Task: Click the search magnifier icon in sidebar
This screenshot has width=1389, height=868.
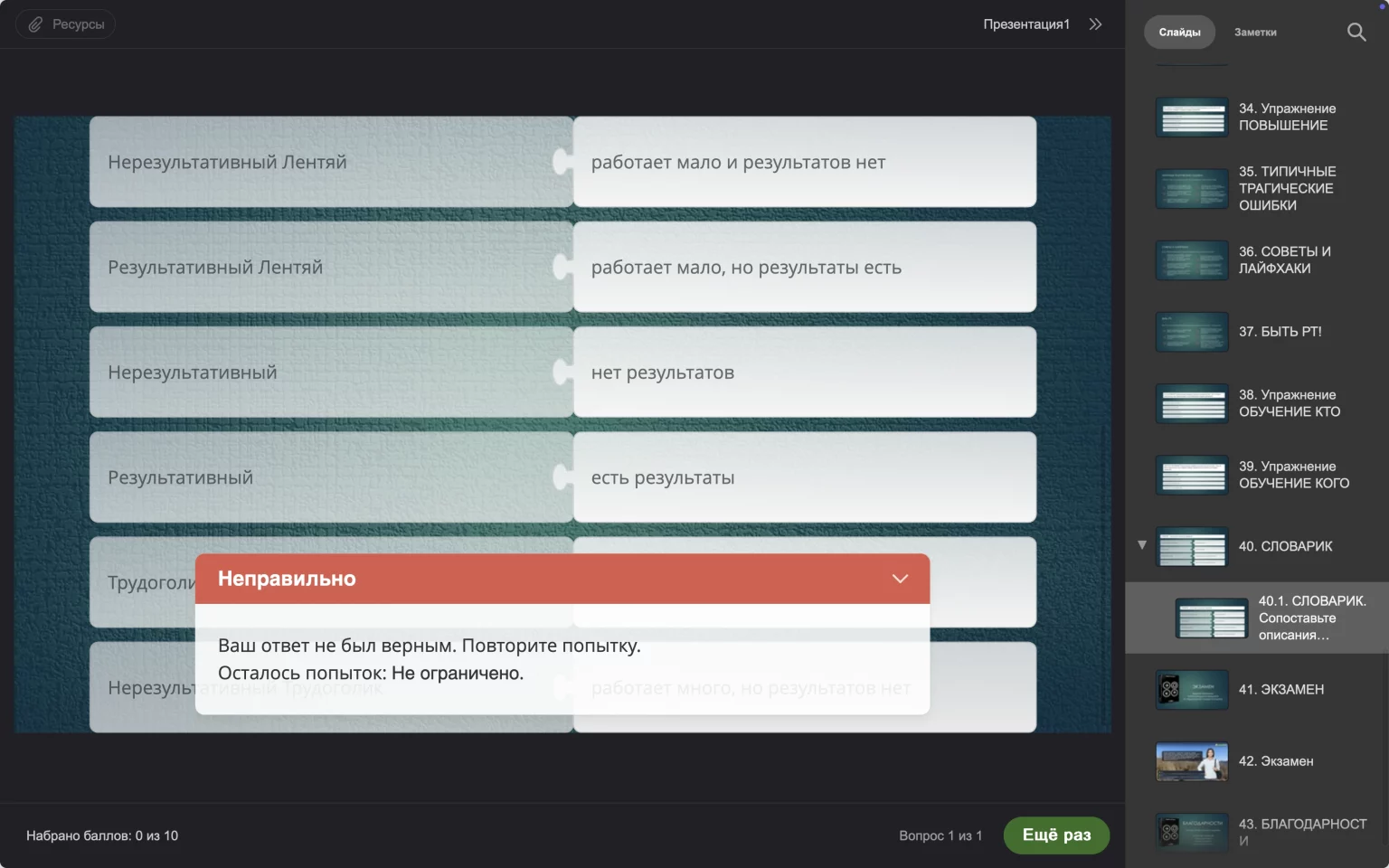Action: (x=1356, y=33)
